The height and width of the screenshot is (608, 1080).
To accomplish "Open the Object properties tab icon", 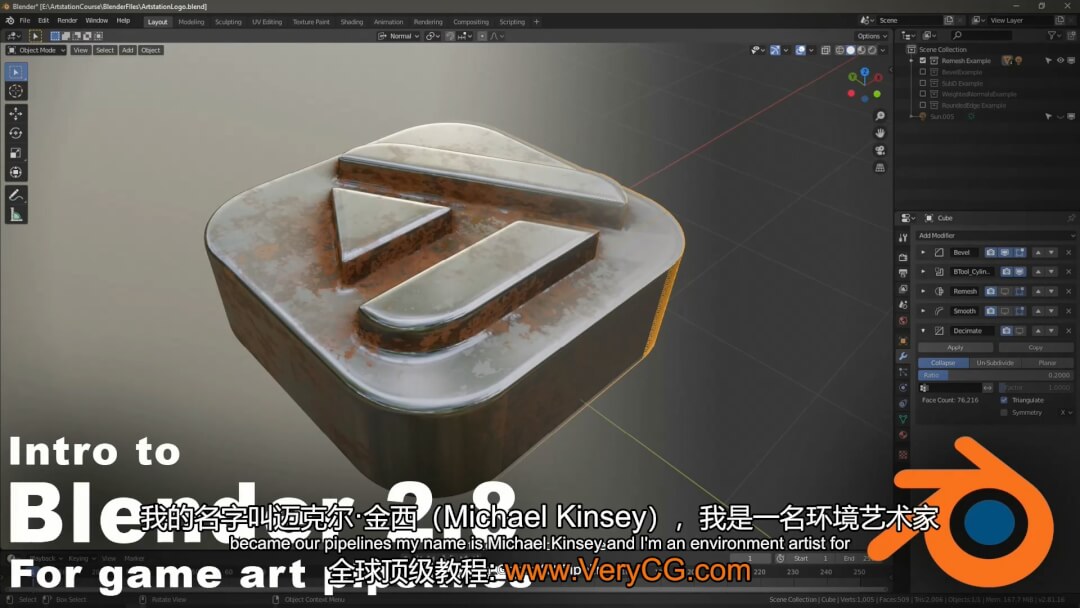I will (903, 340).
